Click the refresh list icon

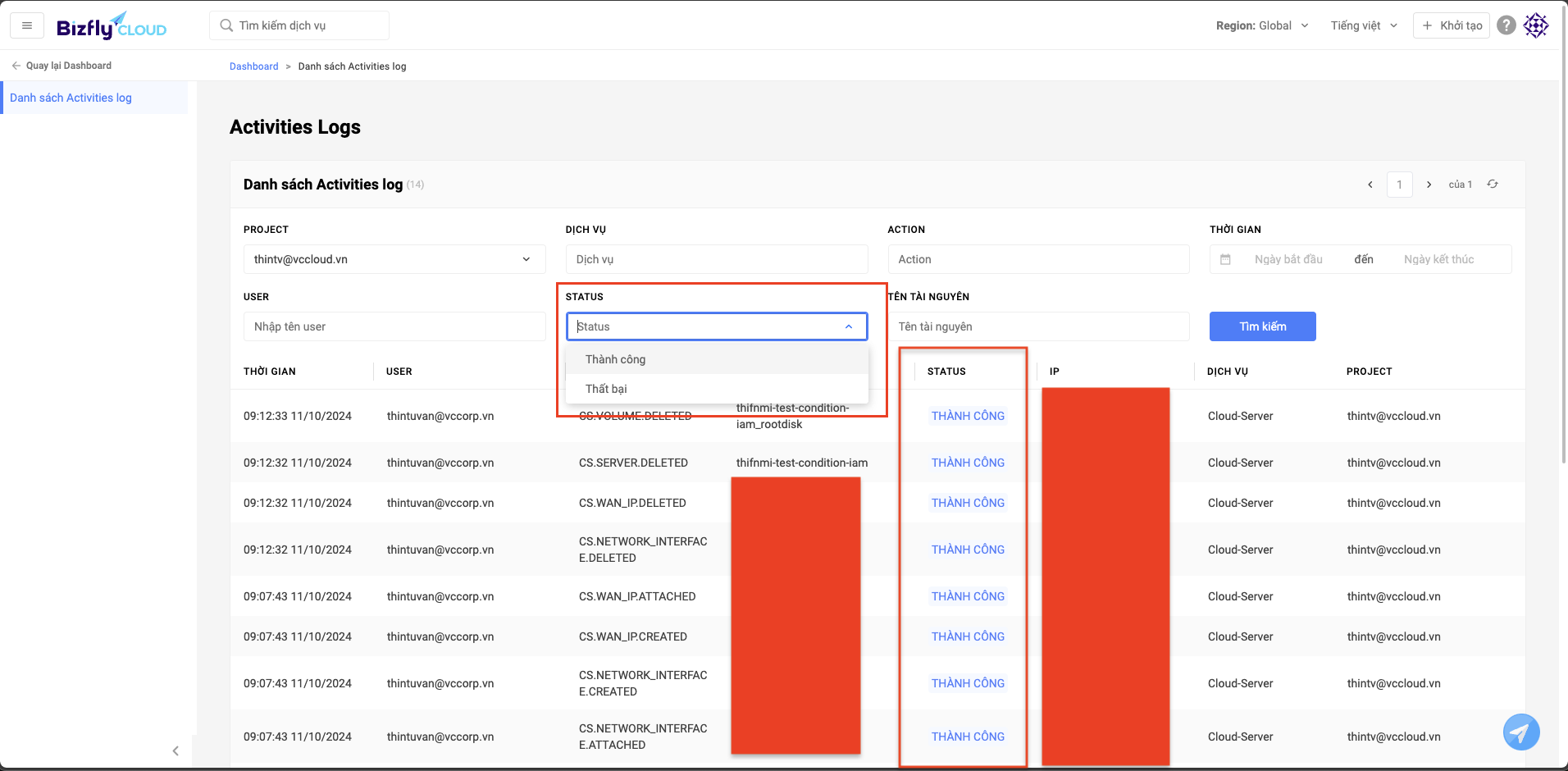1493,185
